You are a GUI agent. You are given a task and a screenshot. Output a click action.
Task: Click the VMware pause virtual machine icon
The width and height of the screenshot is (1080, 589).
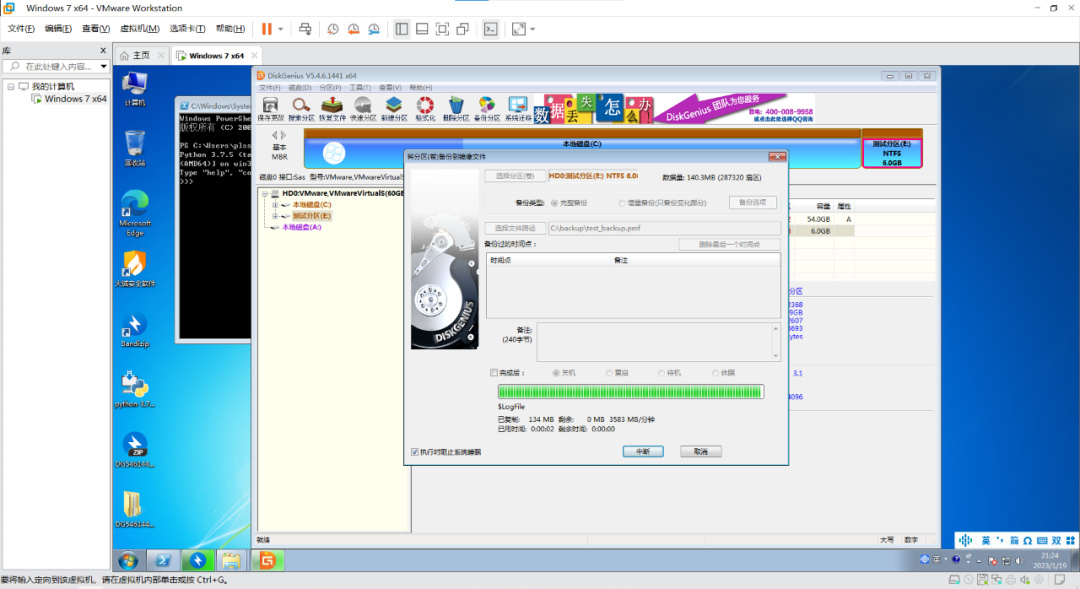(267, 29)
